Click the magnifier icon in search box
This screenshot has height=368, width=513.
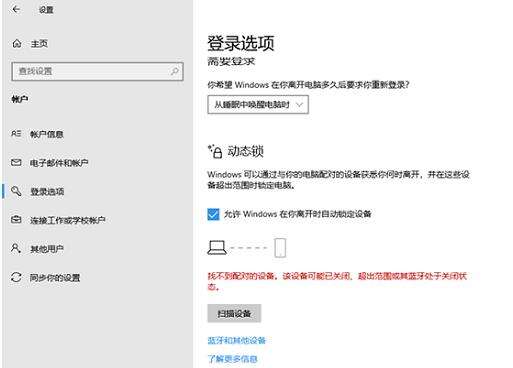174,71
